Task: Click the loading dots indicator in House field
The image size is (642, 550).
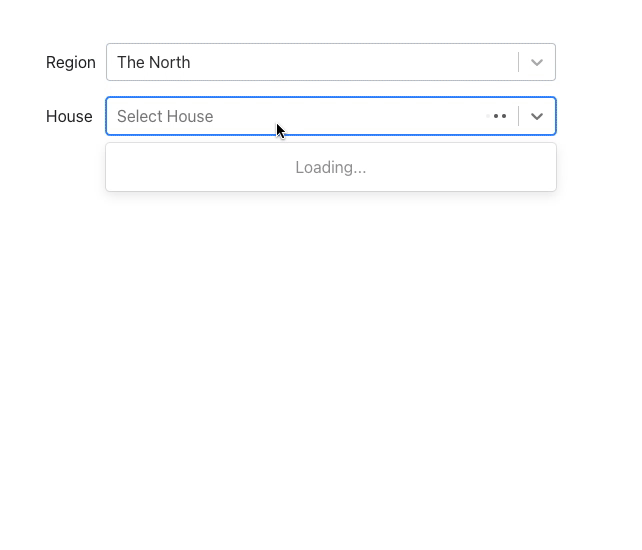Action: click(497, 116)
